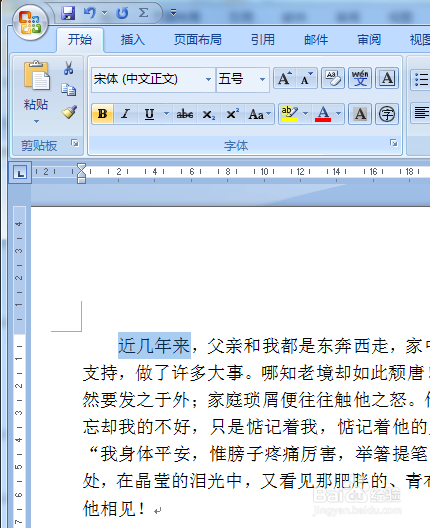Click the selected text 近几年来
The width and height of the screenshot is (430, 528).
point(154,345)
